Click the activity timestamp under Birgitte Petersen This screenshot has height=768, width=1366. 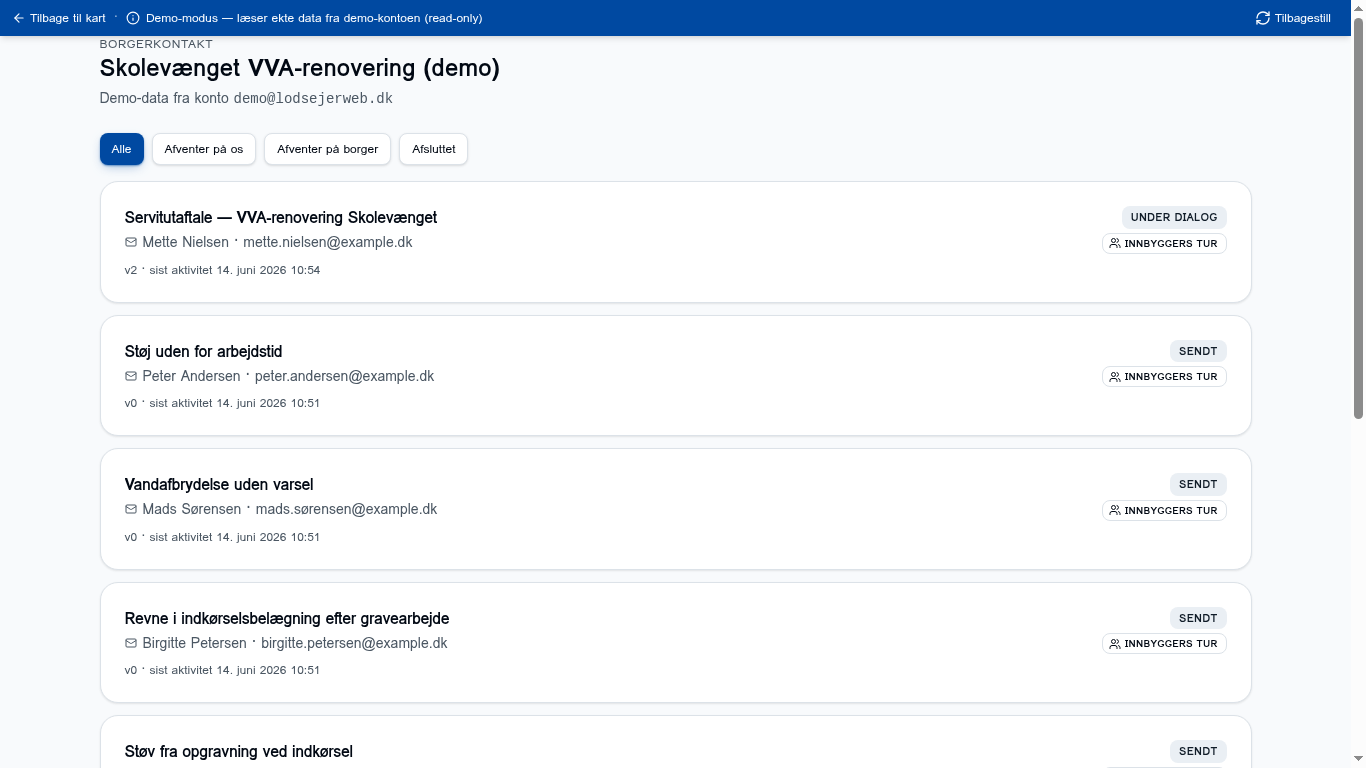(222, 670)
